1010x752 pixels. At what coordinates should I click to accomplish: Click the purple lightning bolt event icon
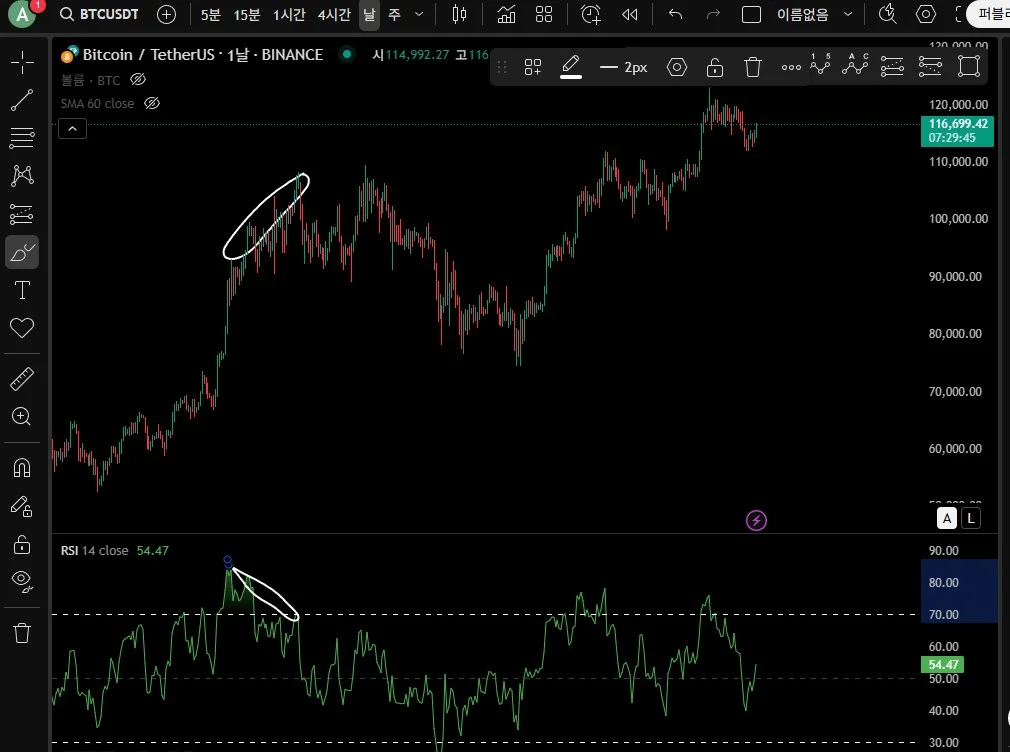[756, 520]
